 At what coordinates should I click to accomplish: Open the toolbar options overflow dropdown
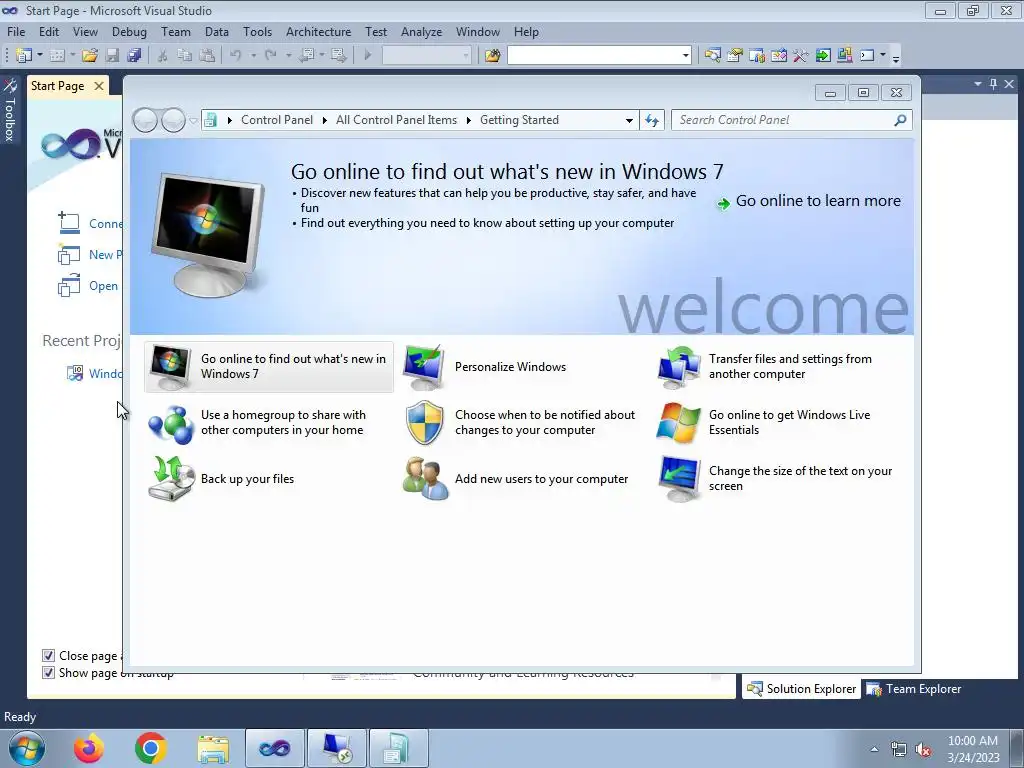[x=896, y=57]
